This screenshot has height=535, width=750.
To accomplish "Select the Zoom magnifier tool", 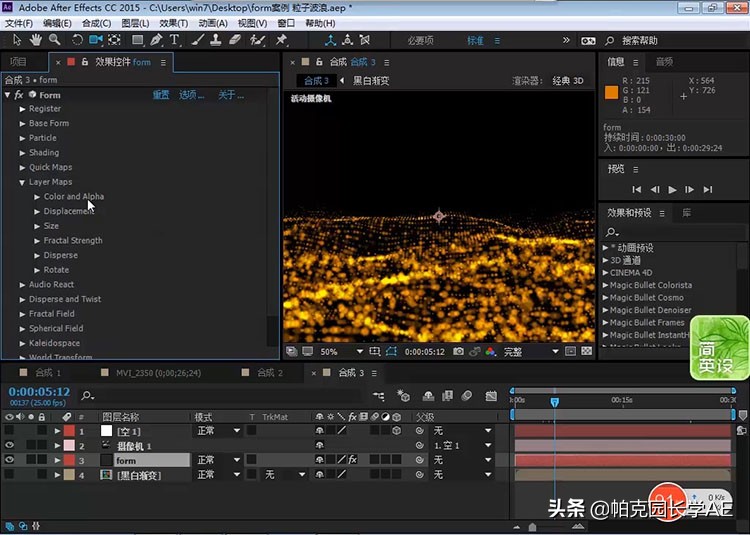I will (x=54, y=40).
